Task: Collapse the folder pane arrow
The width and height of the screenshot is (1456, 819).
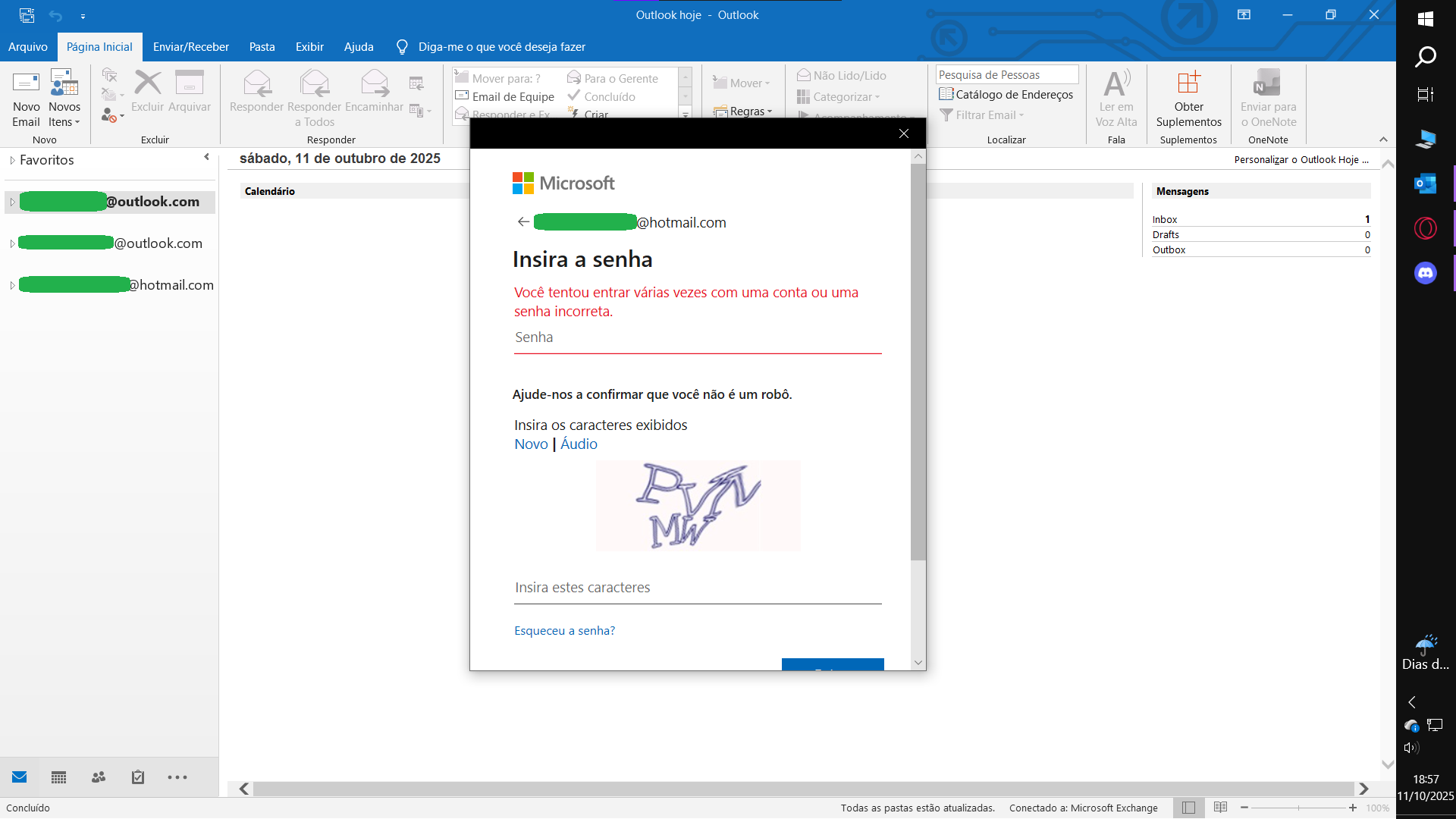Action: [206, 157]
